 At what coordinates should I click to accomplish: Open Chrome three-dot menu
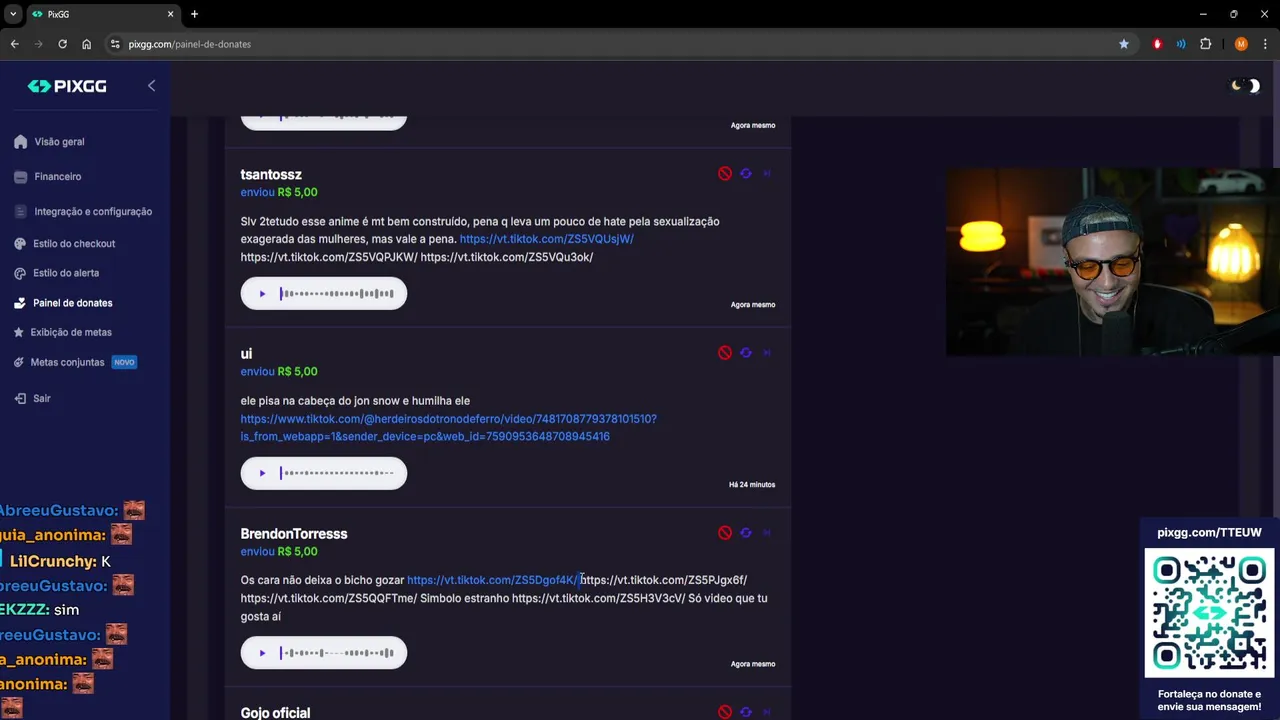(x=1265, y=44)
